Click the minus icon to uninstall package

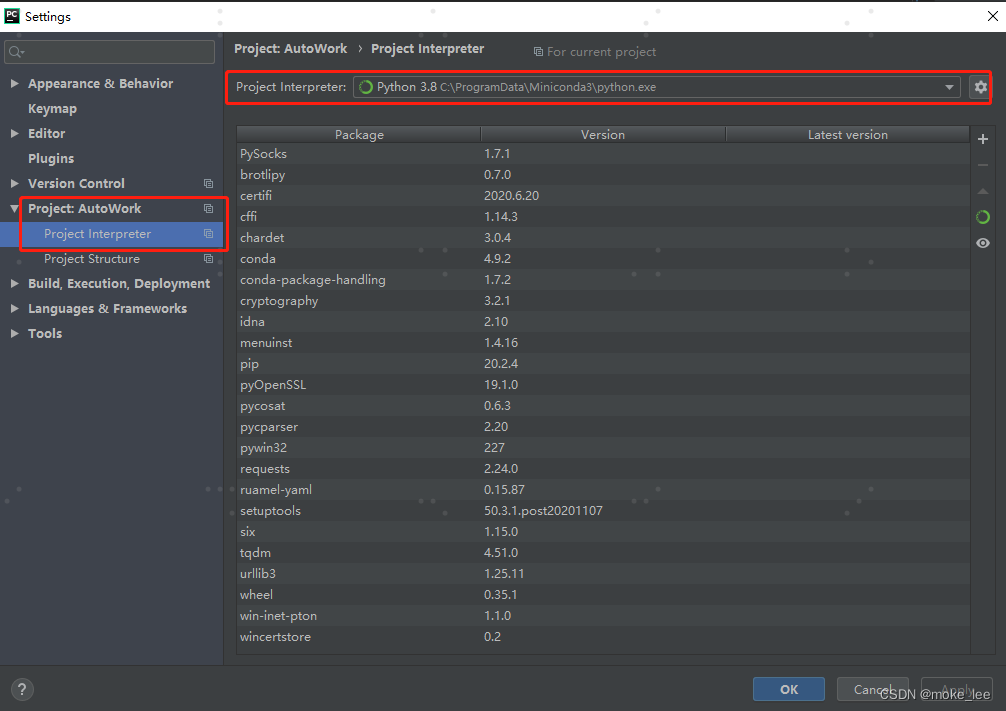coord(982,166)
